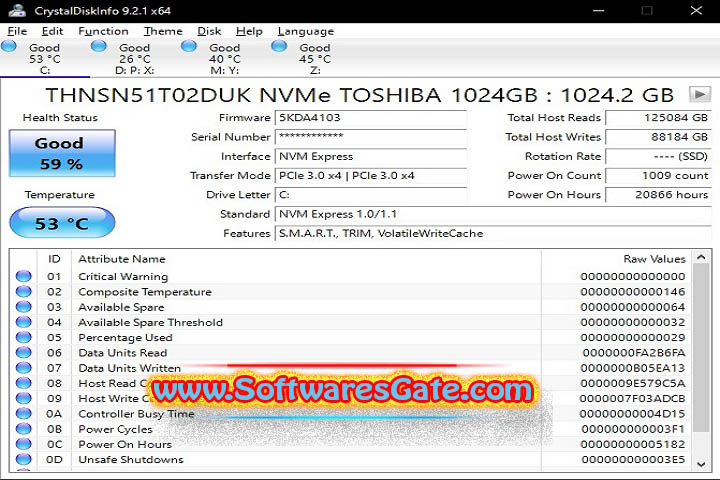Click the Total Host Reads value 125084 GB

658,118
